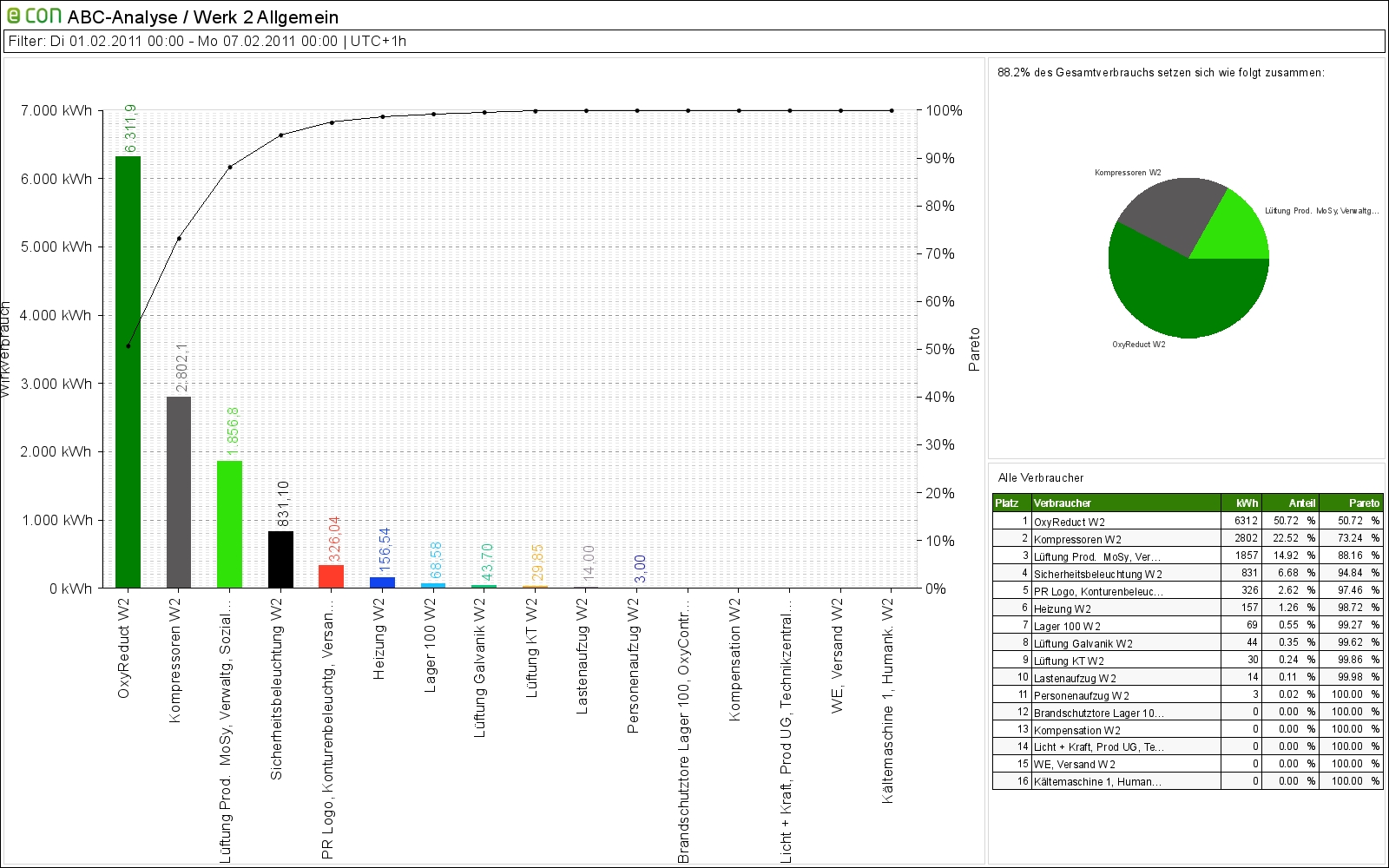This screenshot has width=1389, height=868.
Task: Select table row Lüftung Prod. MoSy, Ver...
Action: (1188, 556)
